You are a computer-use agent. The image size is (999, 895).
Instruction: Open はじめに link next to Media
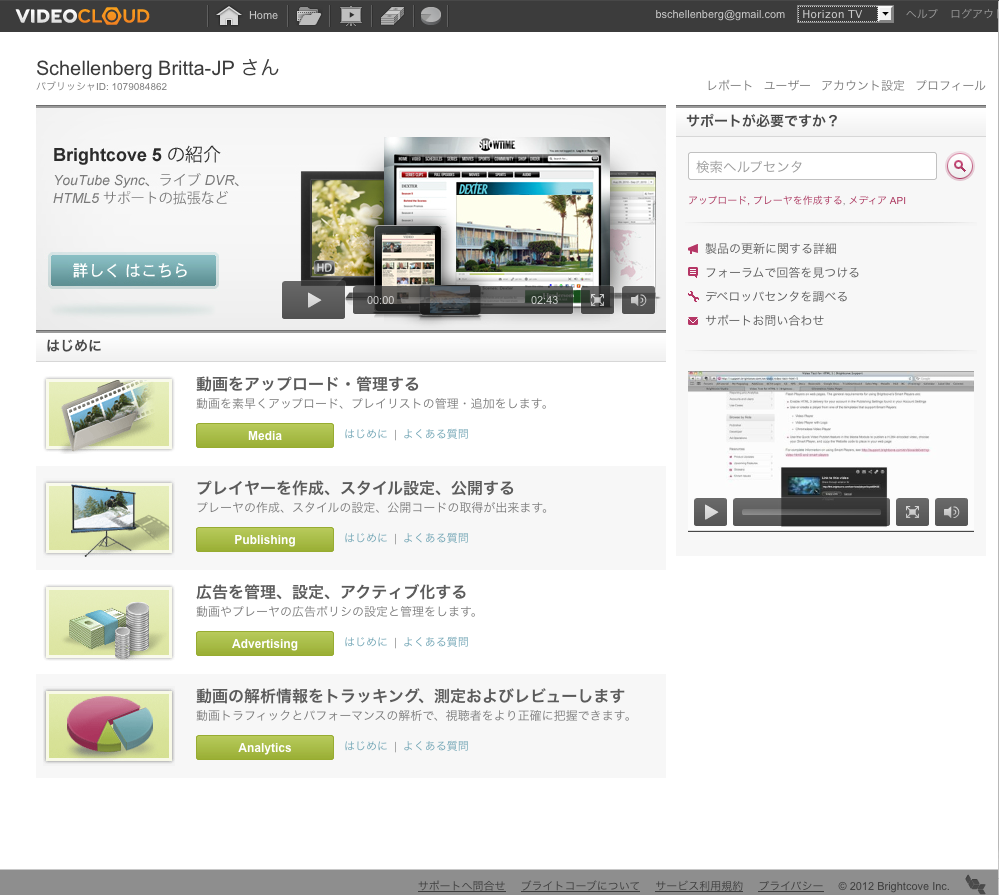point(366,434)
